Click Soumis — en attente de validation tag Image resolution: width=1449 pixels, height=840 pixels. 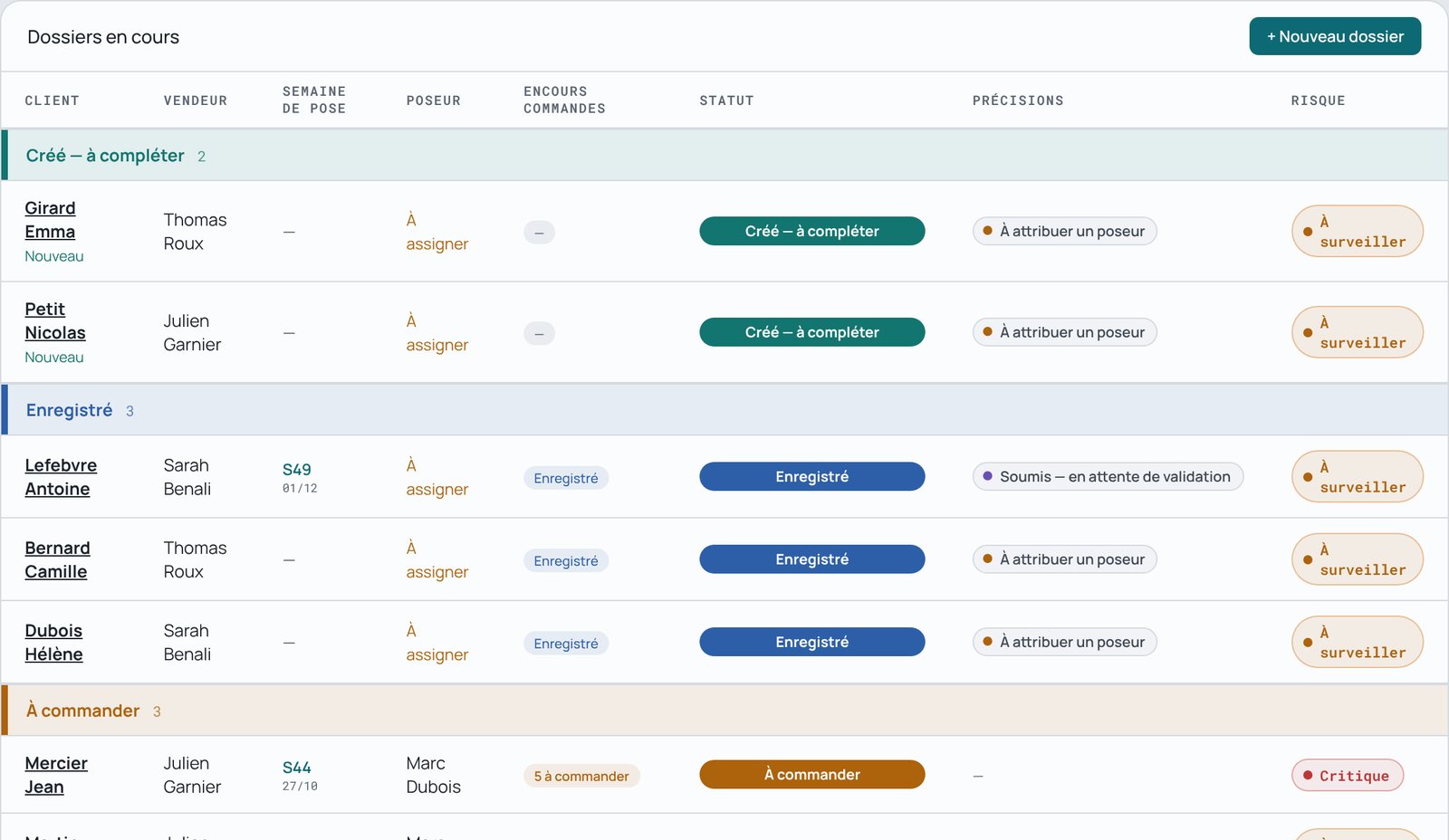[x=1108, y=477]
